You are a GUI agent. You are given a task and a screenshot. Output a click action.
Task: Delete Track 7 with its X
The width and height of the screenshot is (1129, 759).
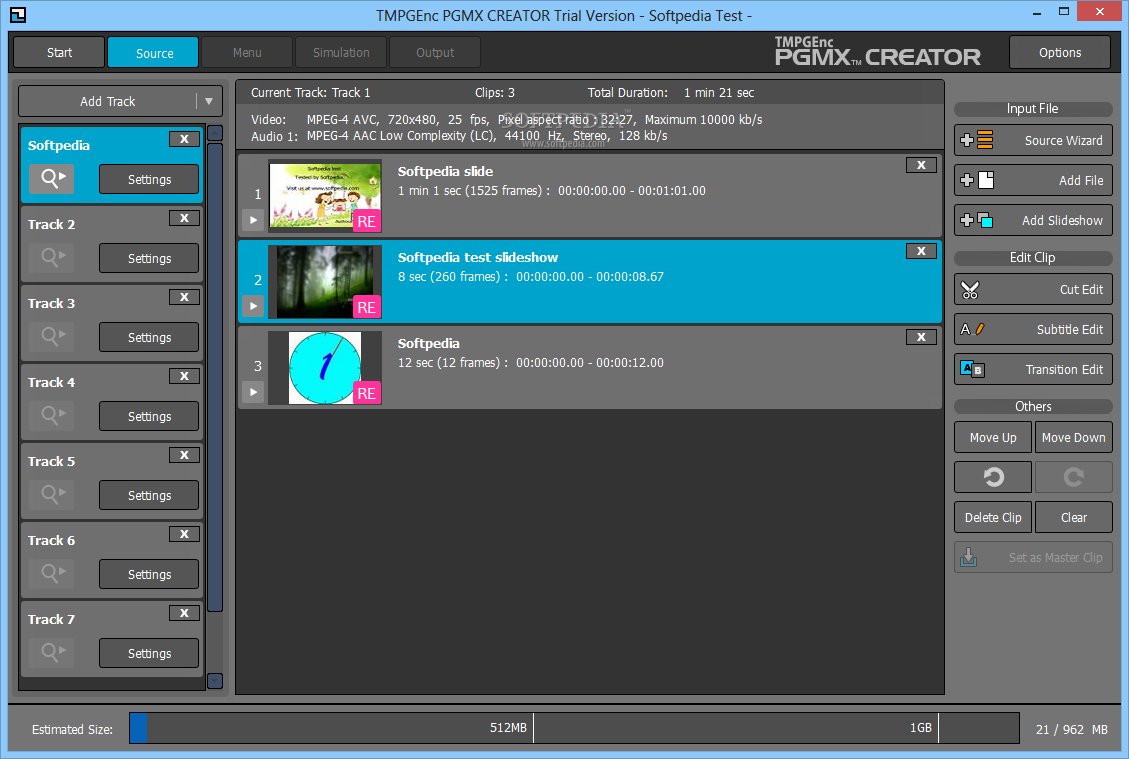184,613
